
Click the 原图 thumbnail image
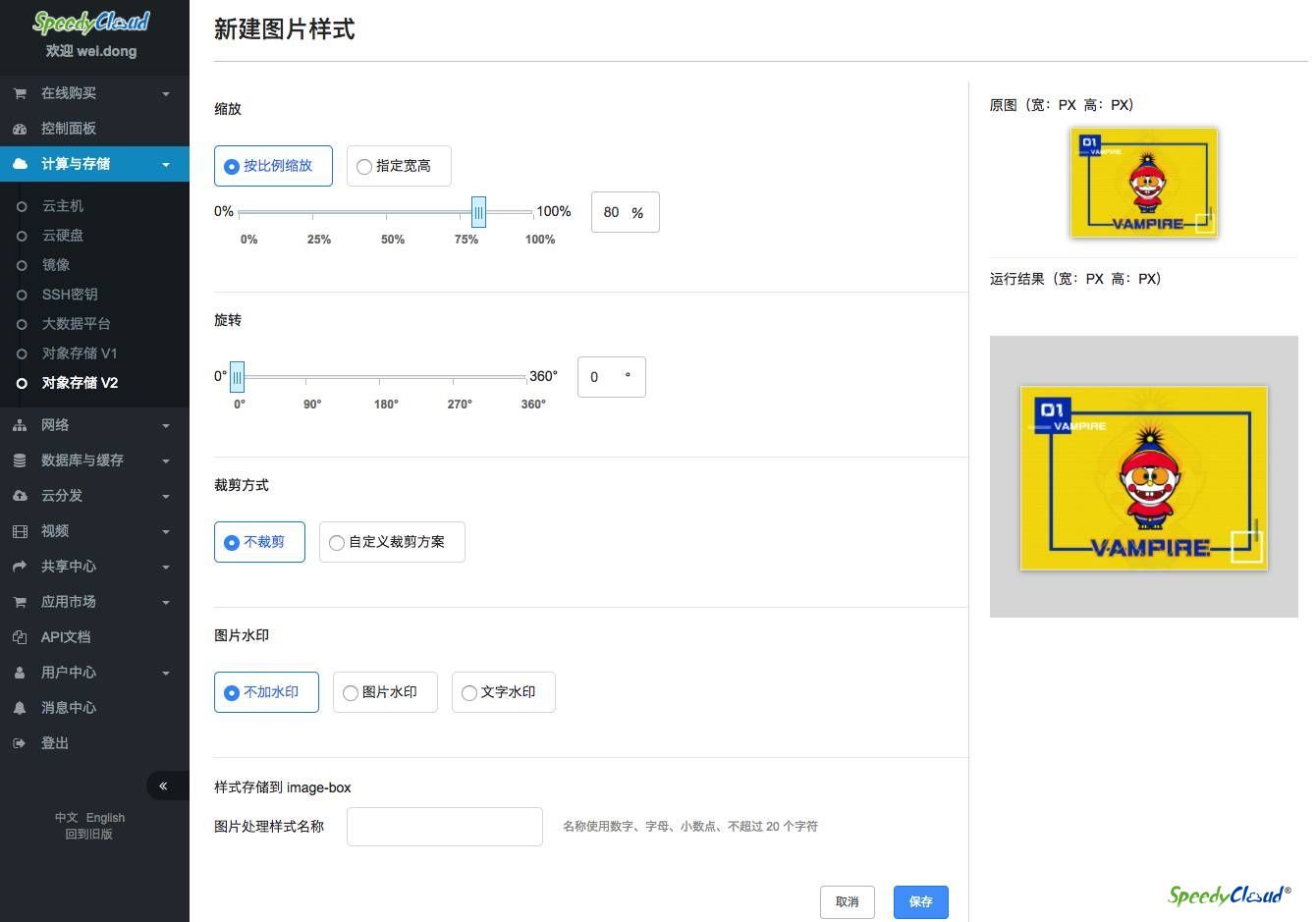pos(1144,183)
